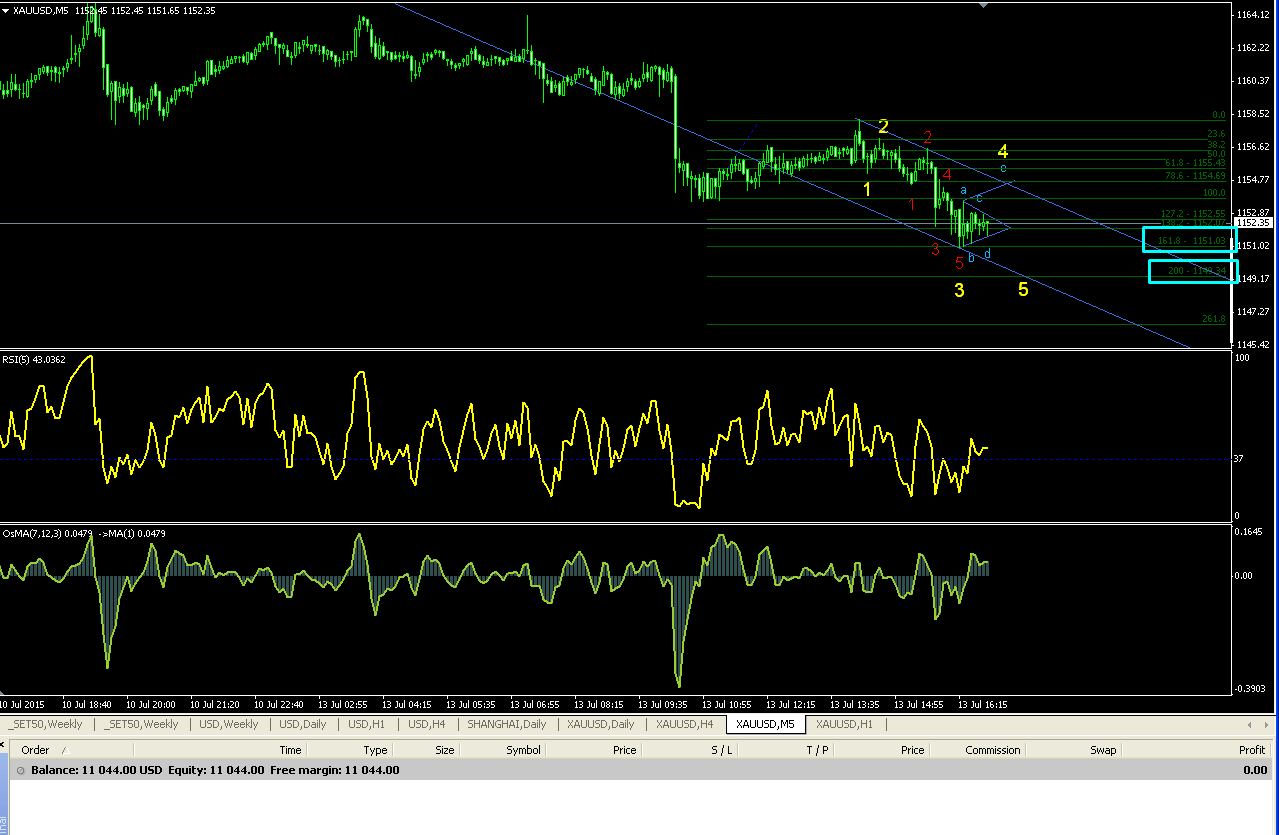The height and width of the screenshot is (835, 1279).
Task: Select the Balance 11 044.00 USD summary row
Action: 640,770
